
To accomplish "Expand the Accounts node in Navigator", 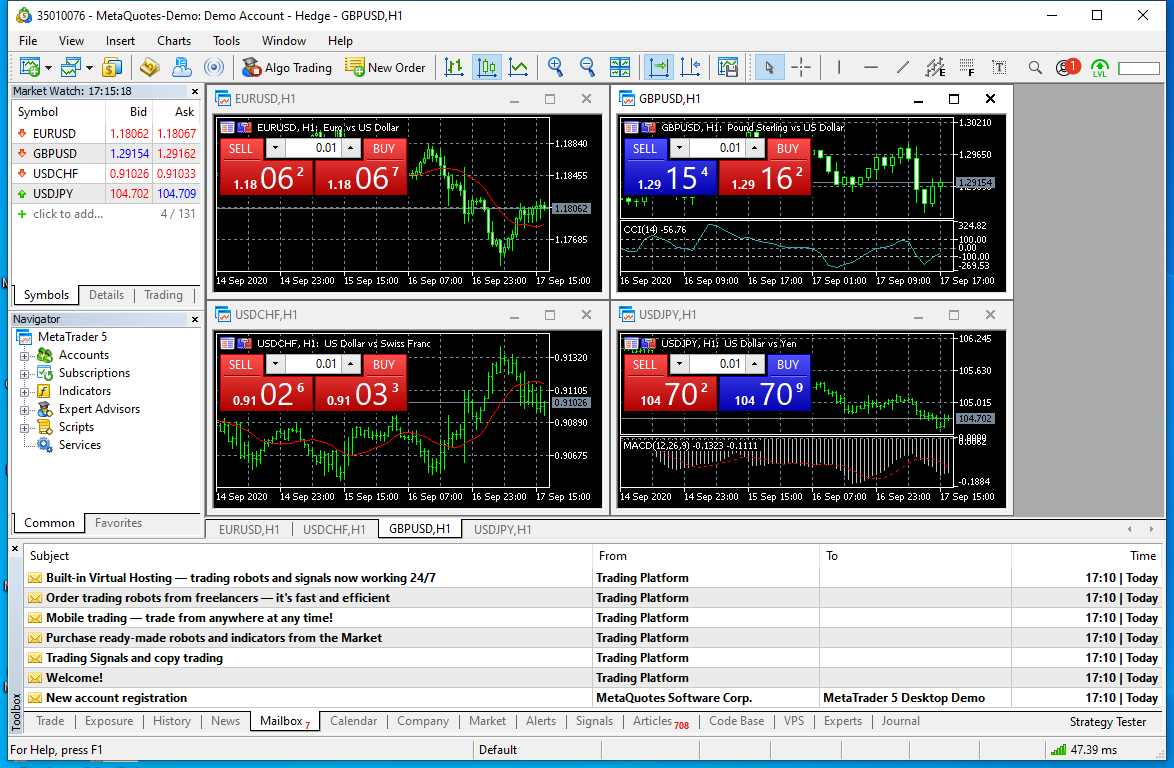I will click(x=25, y=356).
